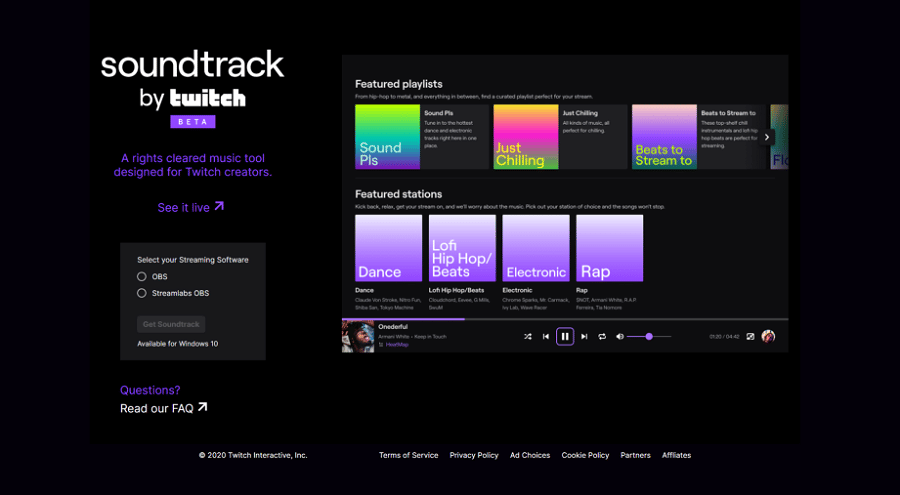Open the Sound Pls playlist cover

(387, 137)
